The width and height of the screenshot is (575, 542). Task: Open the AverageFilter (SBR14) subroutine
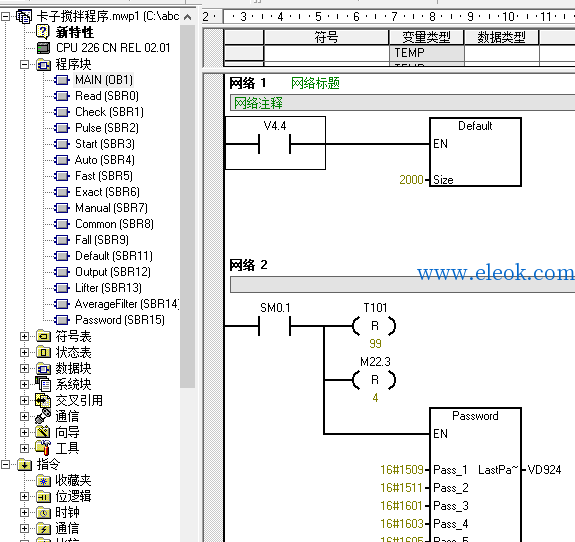tap(127, 304)
